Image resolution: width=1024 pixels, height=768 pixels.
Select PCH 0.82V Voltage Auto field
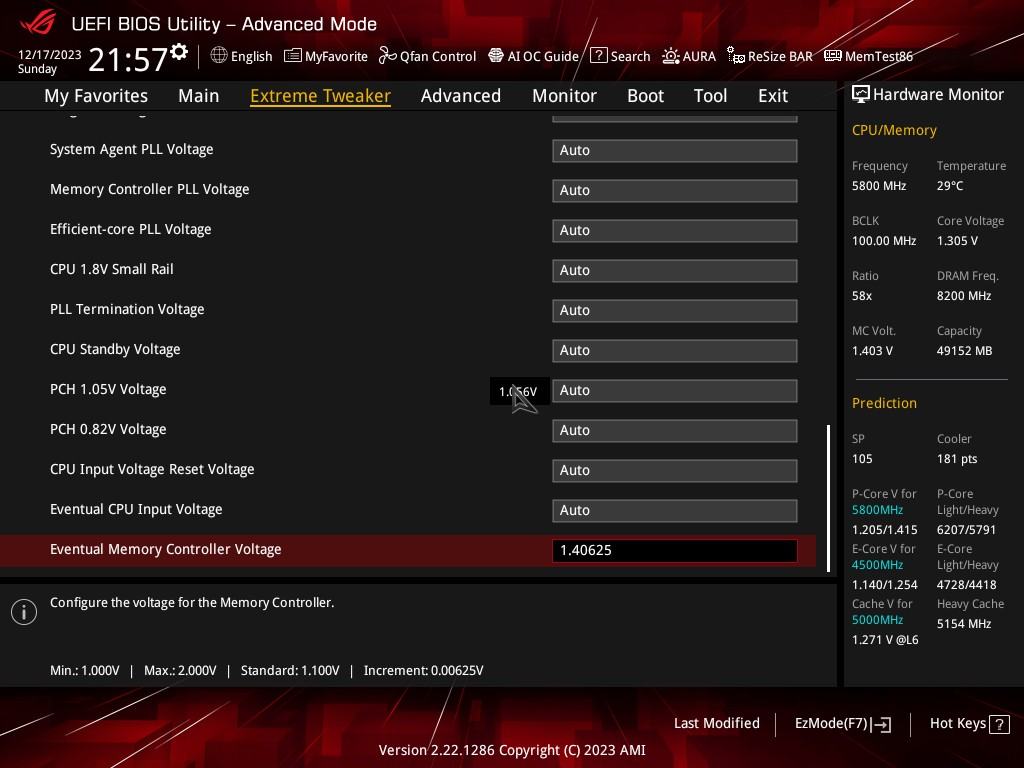click(x=675, y=430)
